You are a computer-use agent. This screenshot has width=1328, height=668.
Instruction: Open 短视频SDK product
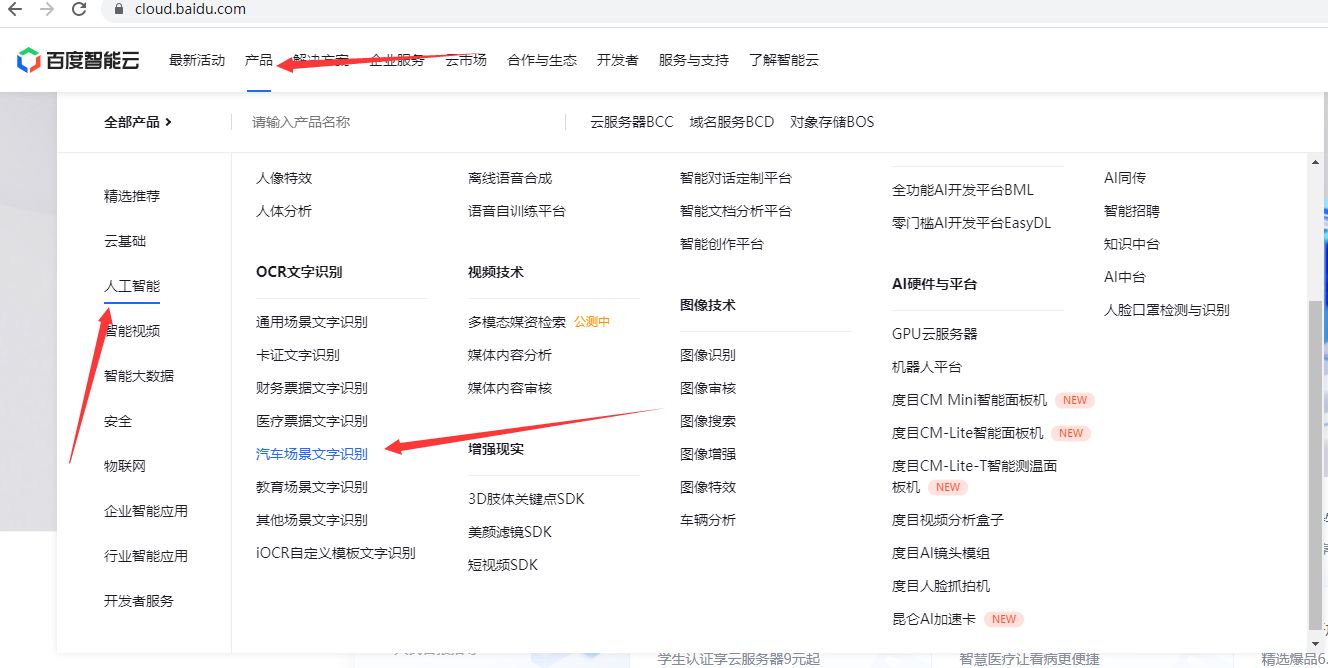(503, 565)
